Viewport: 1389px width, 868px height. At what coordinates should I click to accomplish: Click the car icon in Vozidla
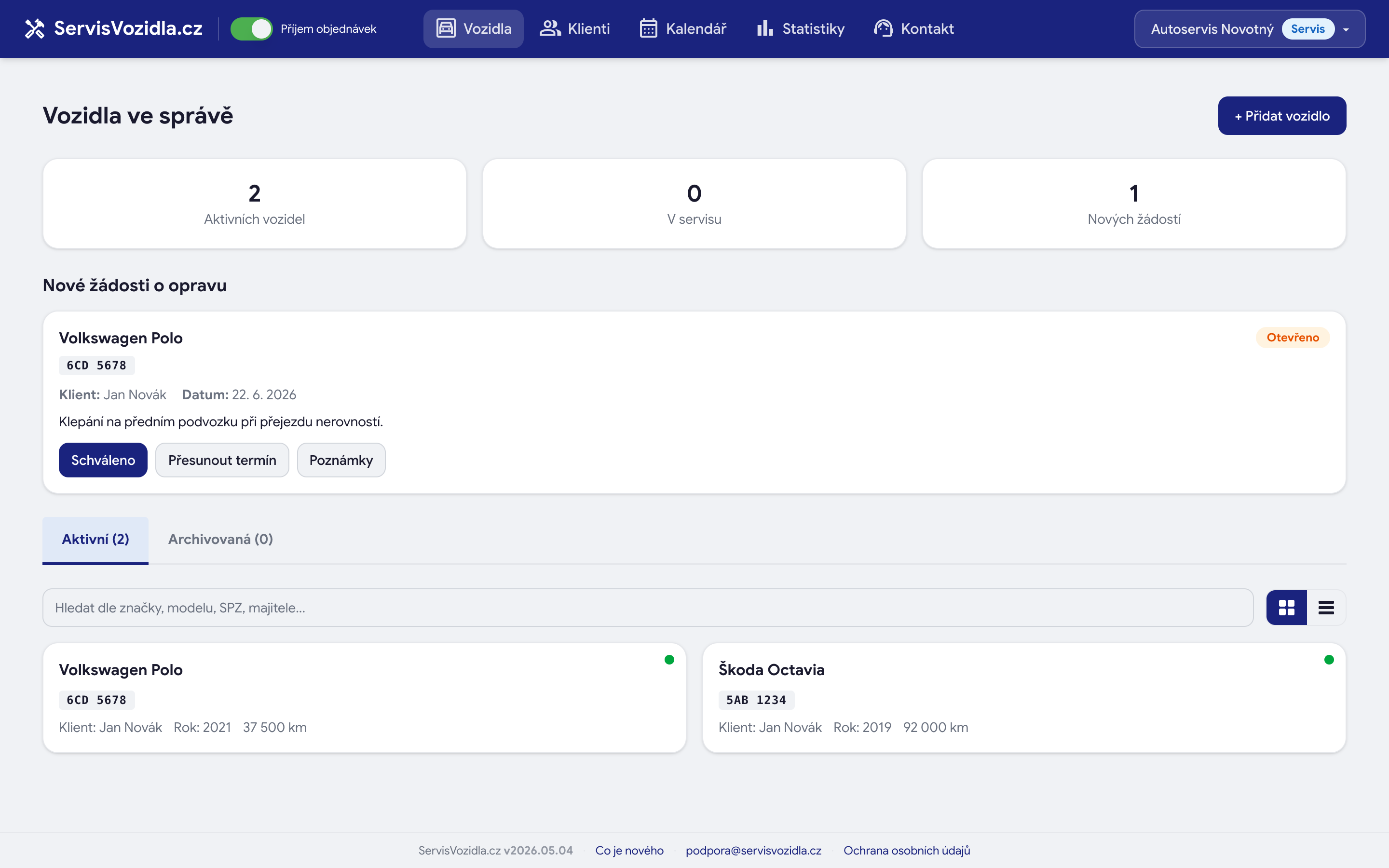pos(446,29)
